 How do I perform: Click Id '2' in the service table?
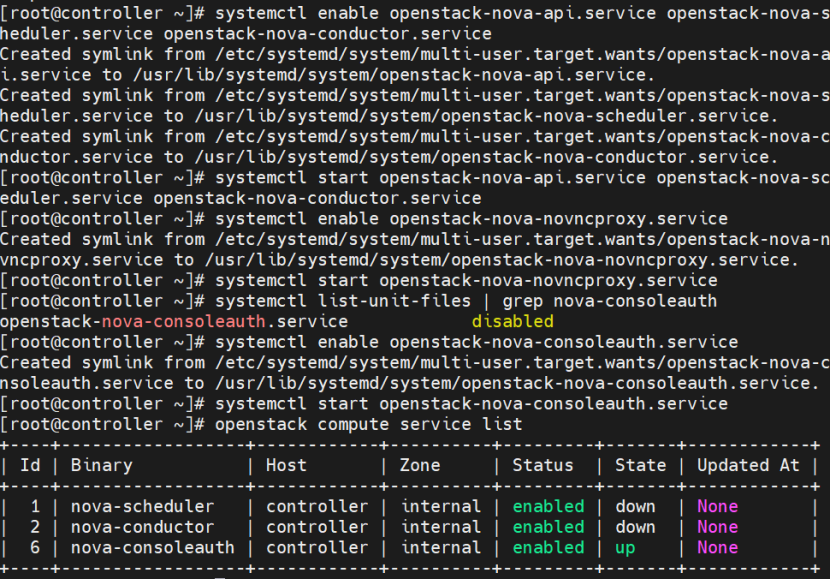pos(35,527)
